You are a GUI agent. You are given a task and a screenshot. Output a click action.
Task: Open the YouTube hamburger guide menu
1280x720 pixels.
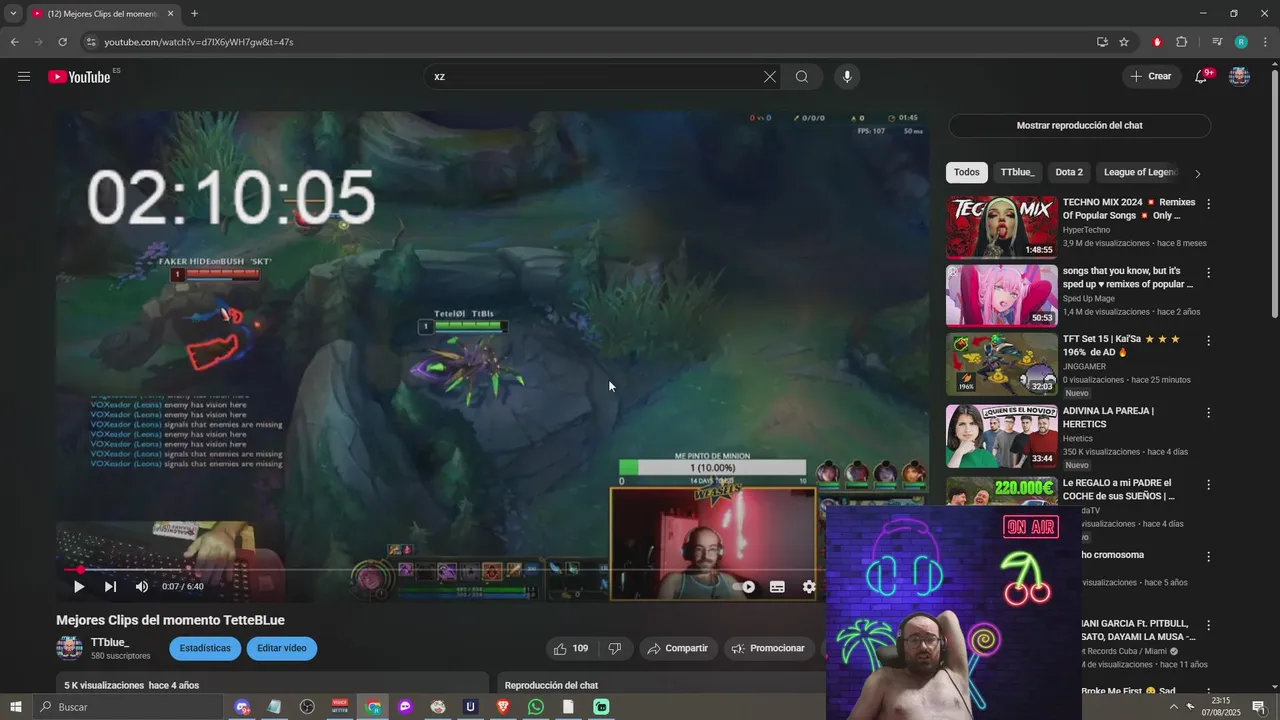(24, 76)
